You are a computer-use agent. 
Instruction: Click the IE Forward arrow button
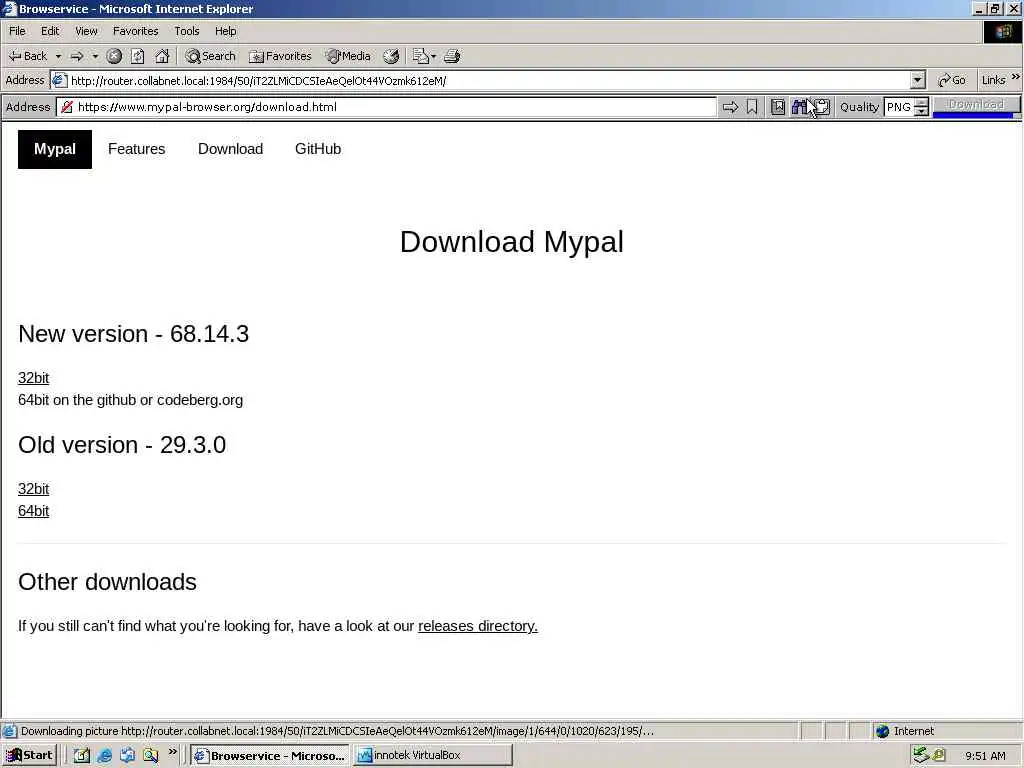point(77,56)
